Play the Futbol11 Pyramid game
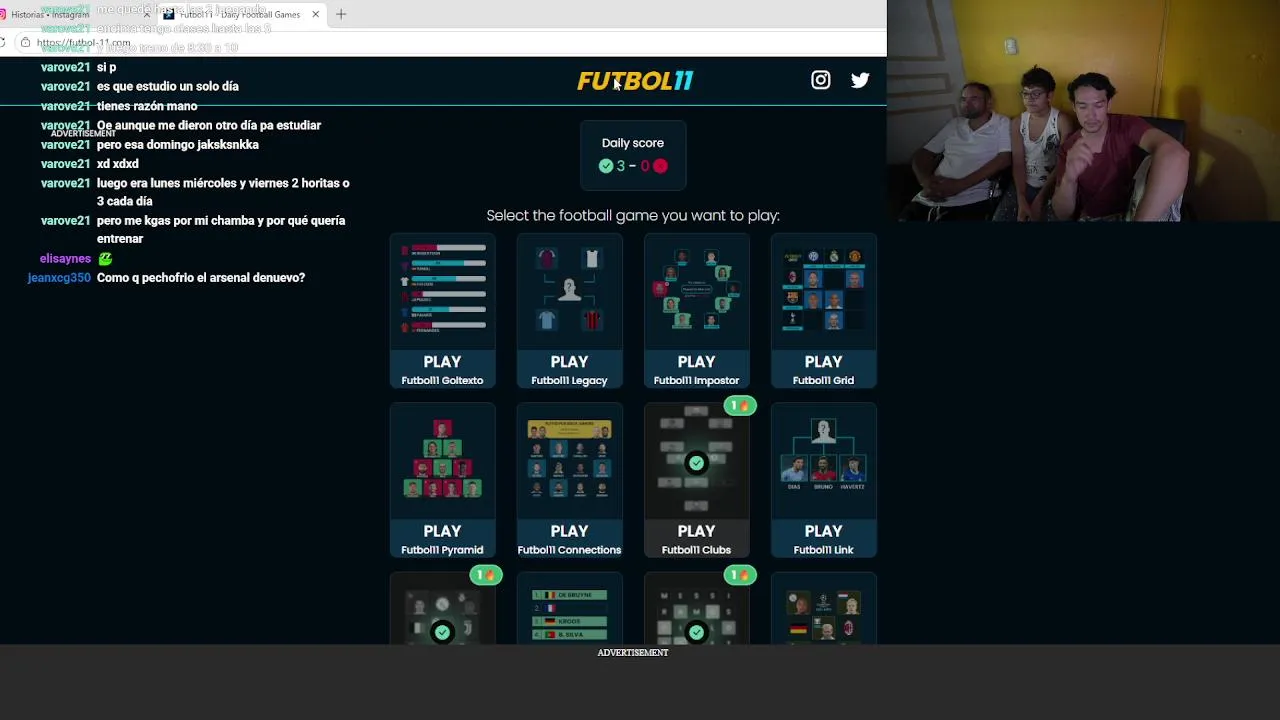Image resolution: width=1280 pixels, height=720 pixels. (x=442, y=538)
